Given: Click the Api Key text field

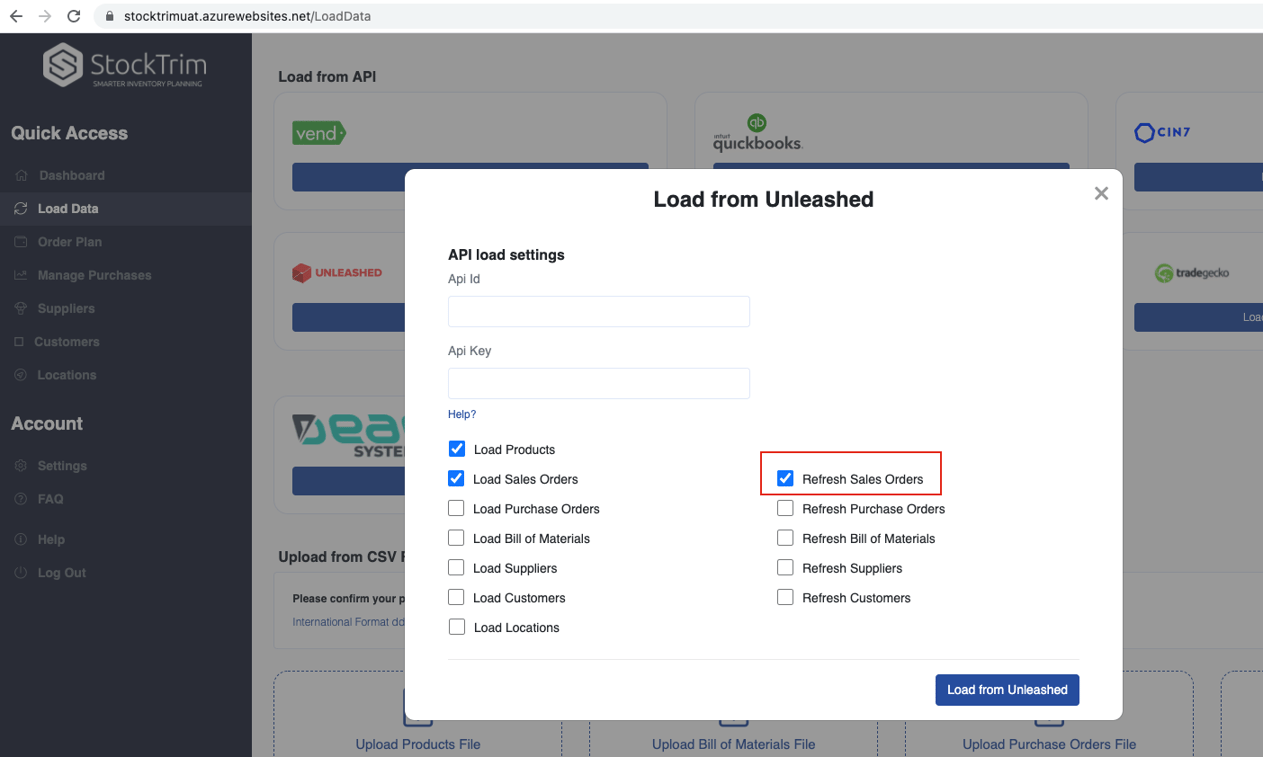Looking at the screenshot, I should 599,383.
